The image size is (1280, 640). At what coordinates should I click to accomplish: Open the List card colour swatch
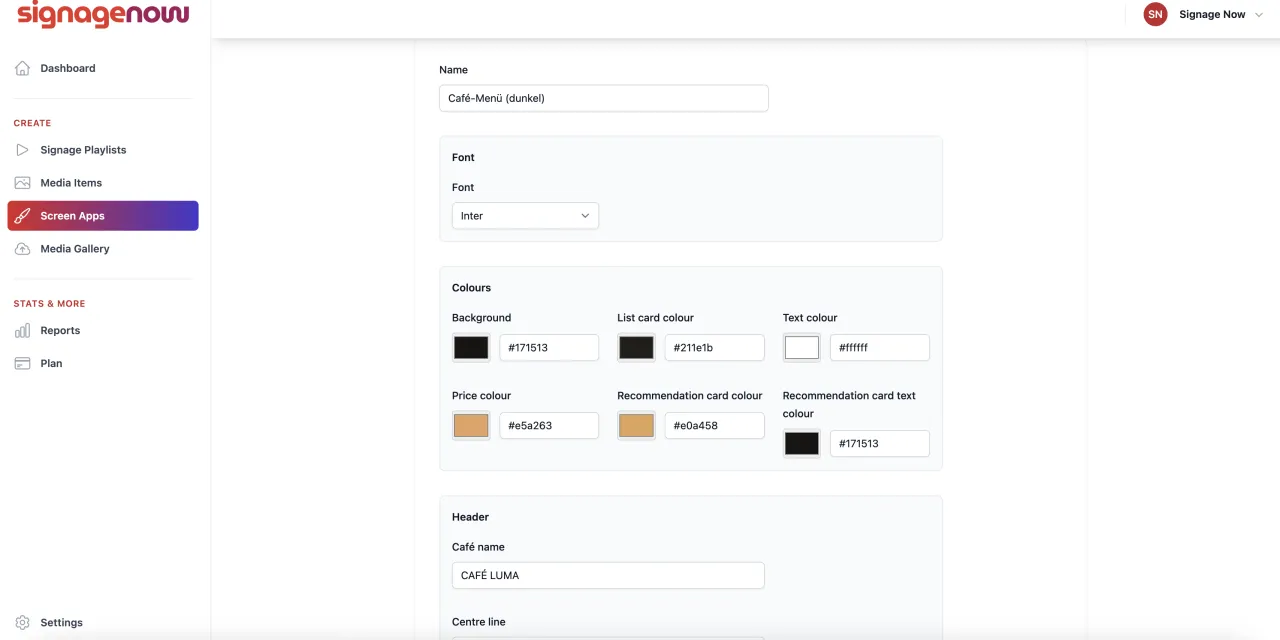[636, 347]
